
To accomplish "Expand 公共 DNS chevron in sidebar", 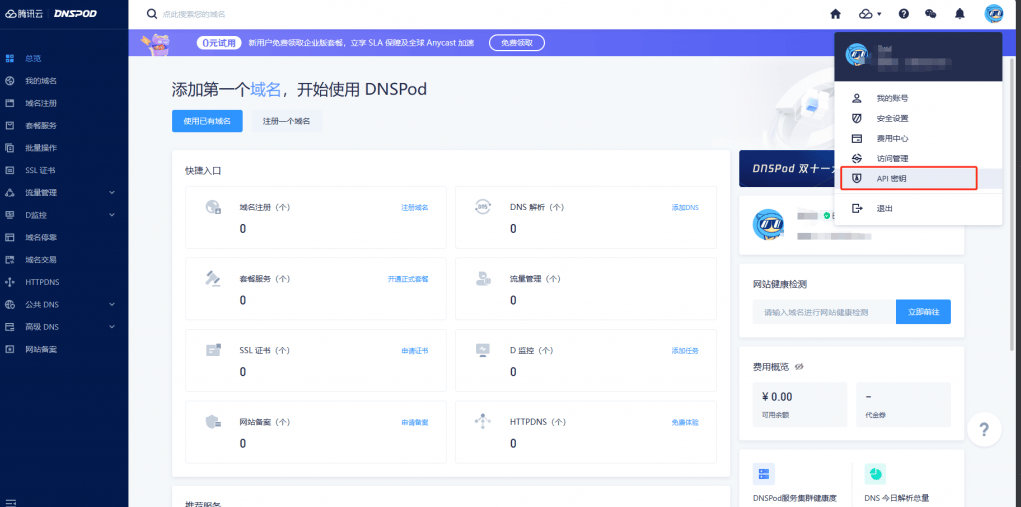I will pyautogui.click(x=112, y=305).
